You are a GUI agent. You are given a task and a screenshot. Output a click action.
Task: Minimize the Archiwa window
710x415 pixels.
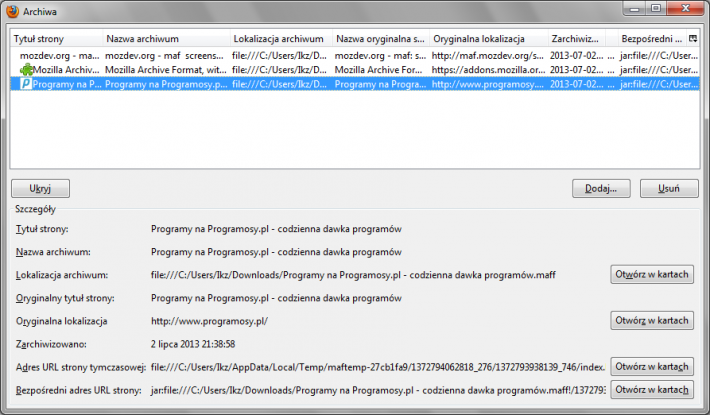[635, 9]
